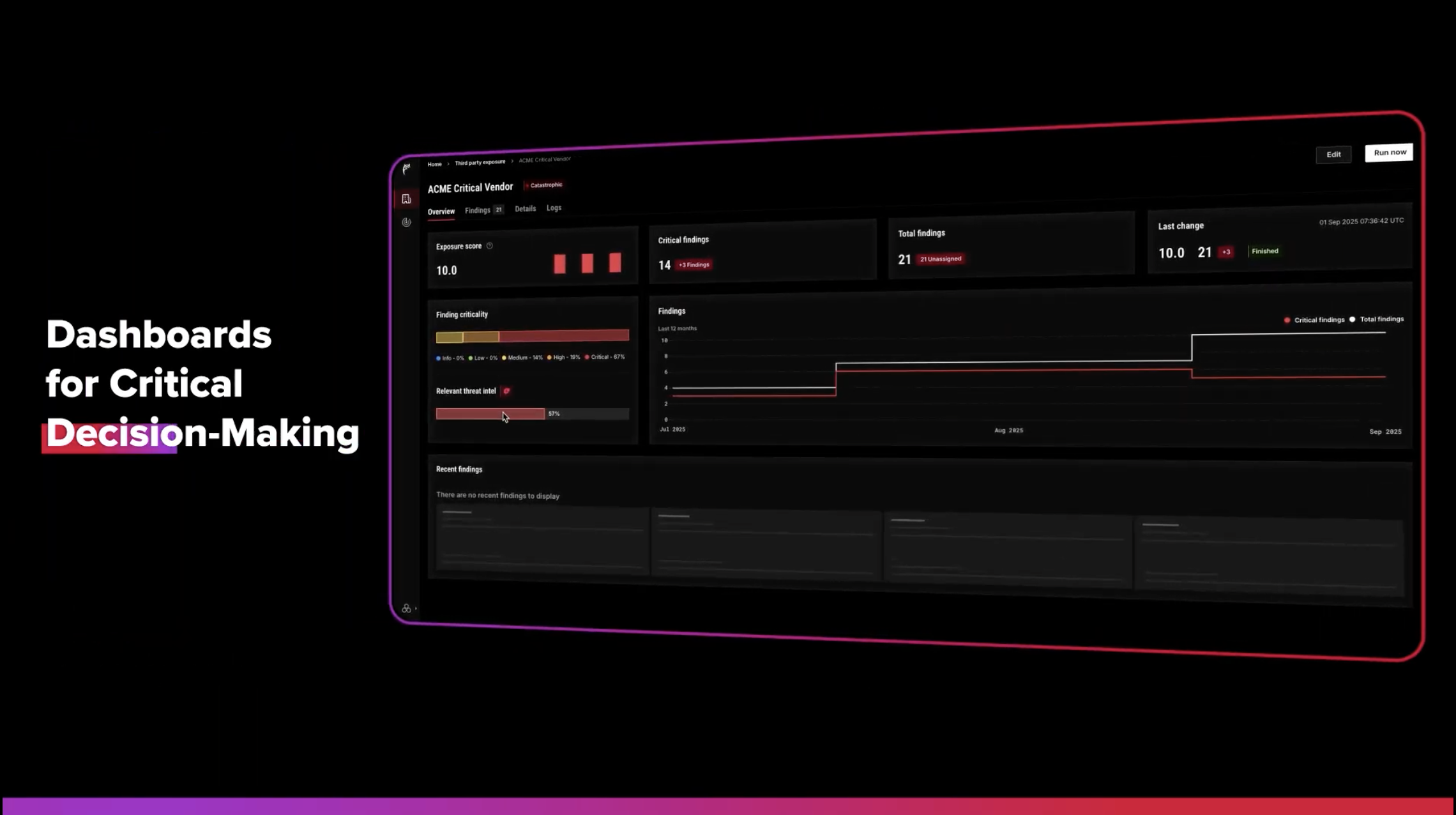Expand the workspace switcher arrow at the sidebar bottom
1456x815 pixels.
416,609
